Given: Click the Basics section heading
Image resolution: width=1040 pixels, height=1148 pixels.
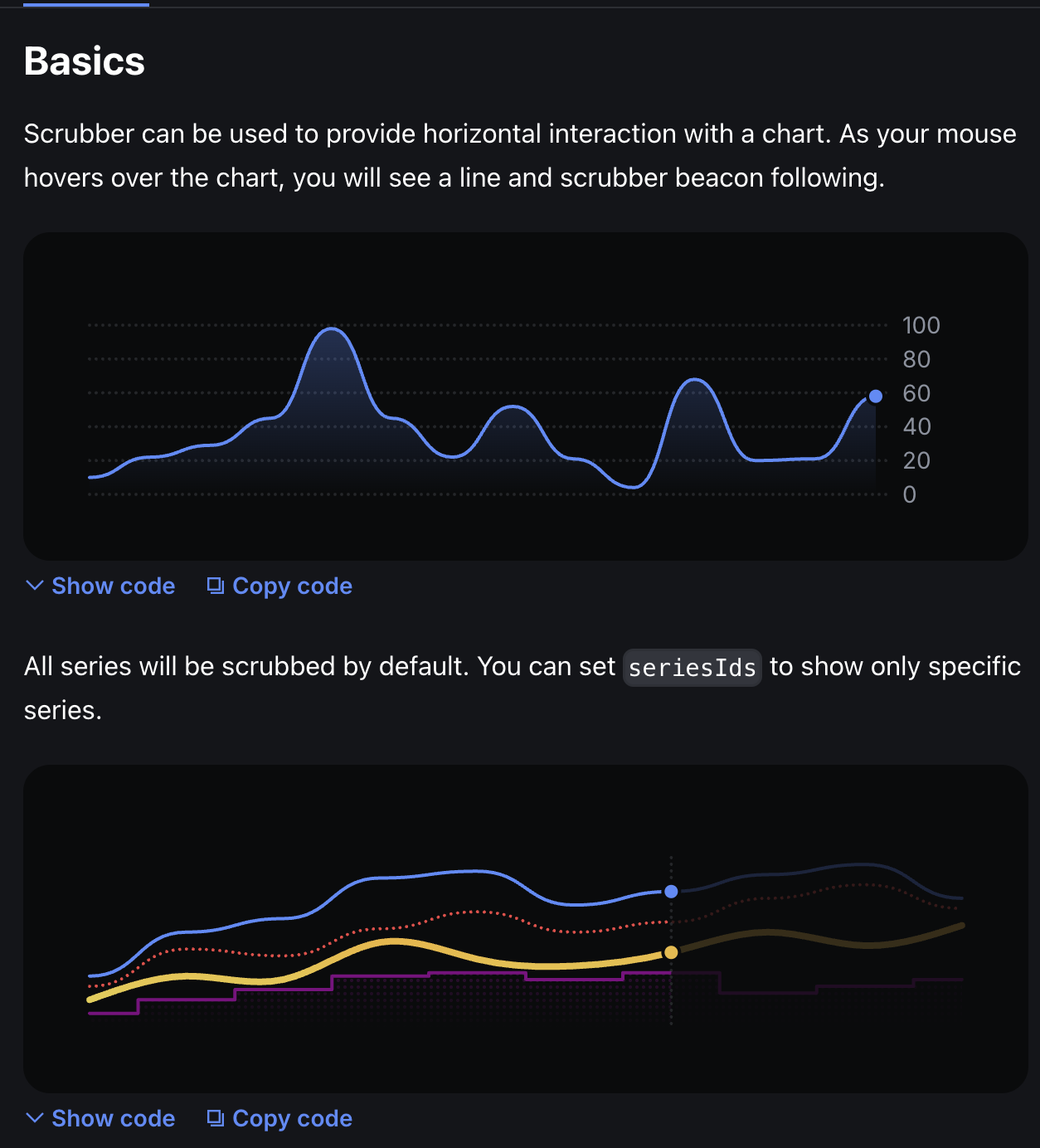Looking at the screenshot, I should click(84, 61).
